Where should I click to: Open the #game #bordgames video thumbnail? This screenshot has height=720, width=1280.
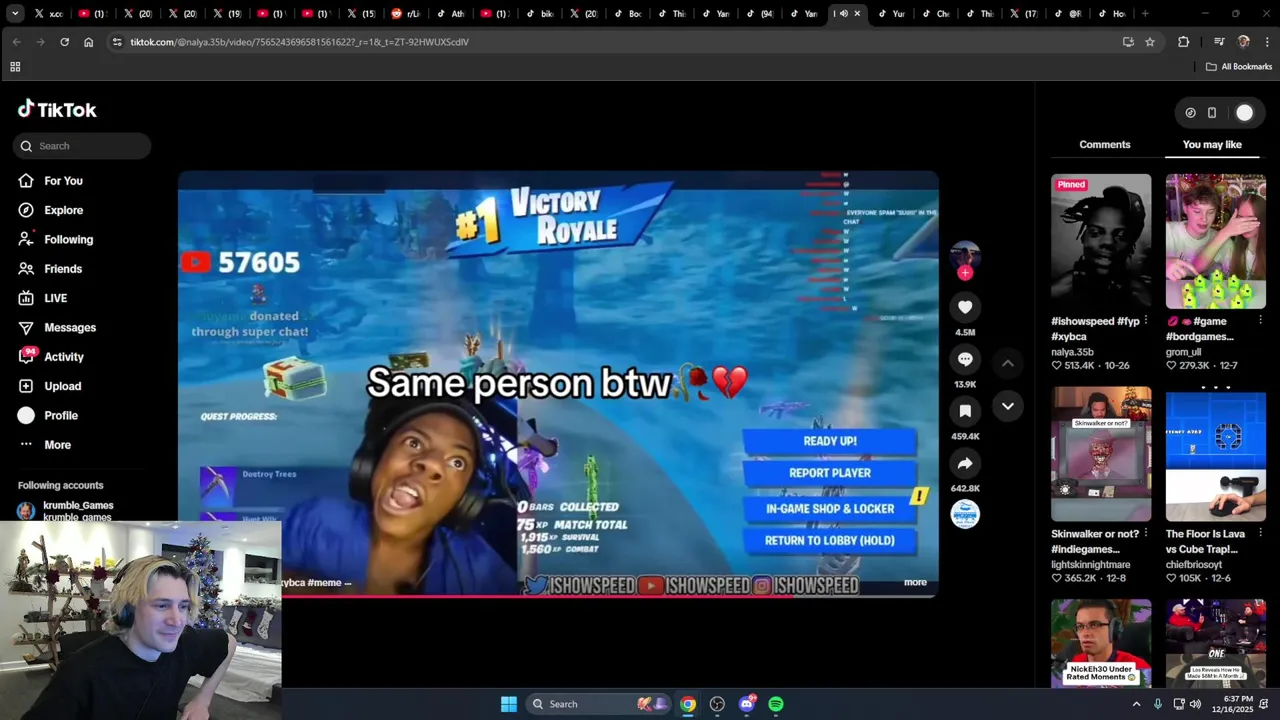(x=1216, y=241)
